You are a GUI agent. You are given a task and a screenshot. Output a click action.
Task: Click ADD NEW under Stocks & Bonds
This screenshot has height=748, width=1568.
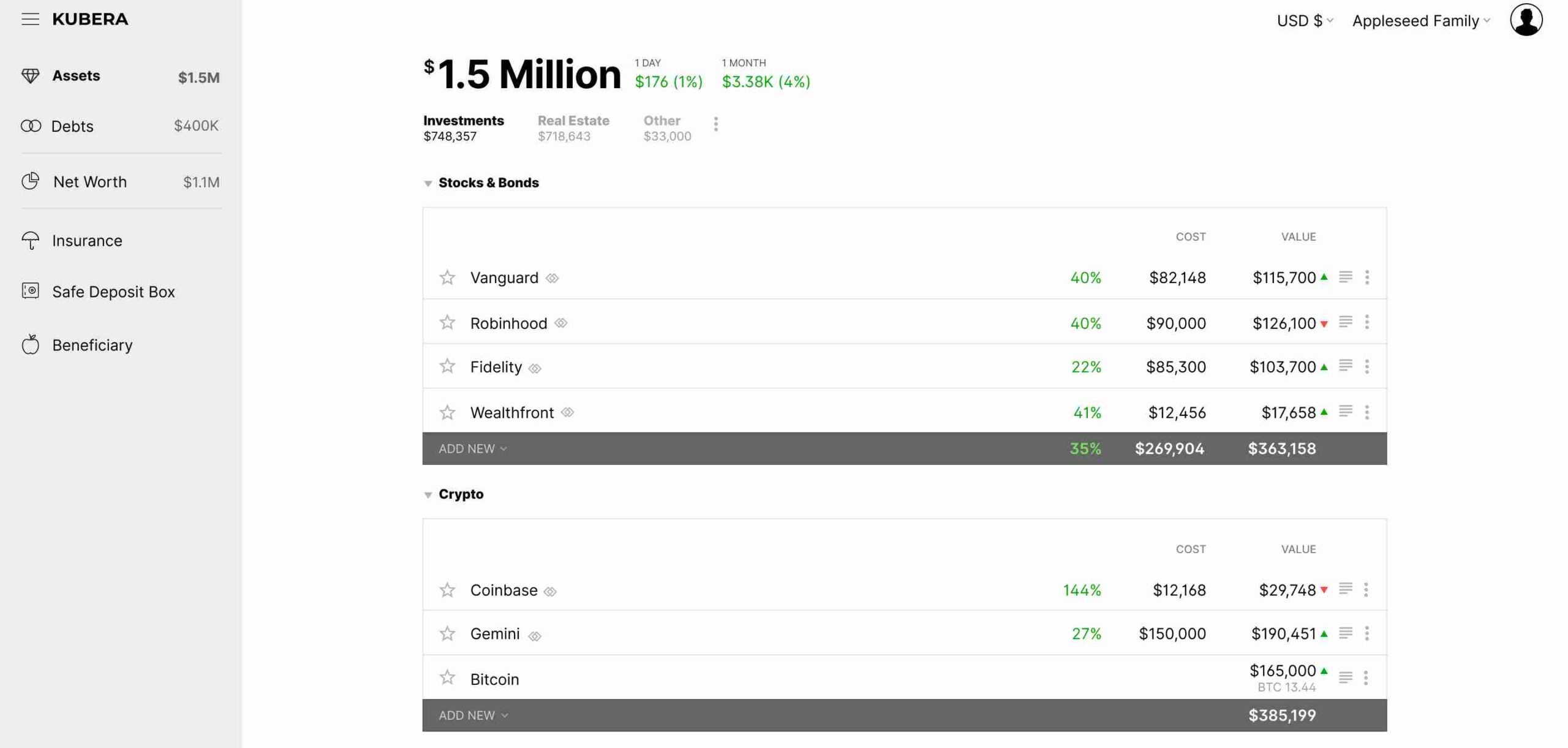473,448
